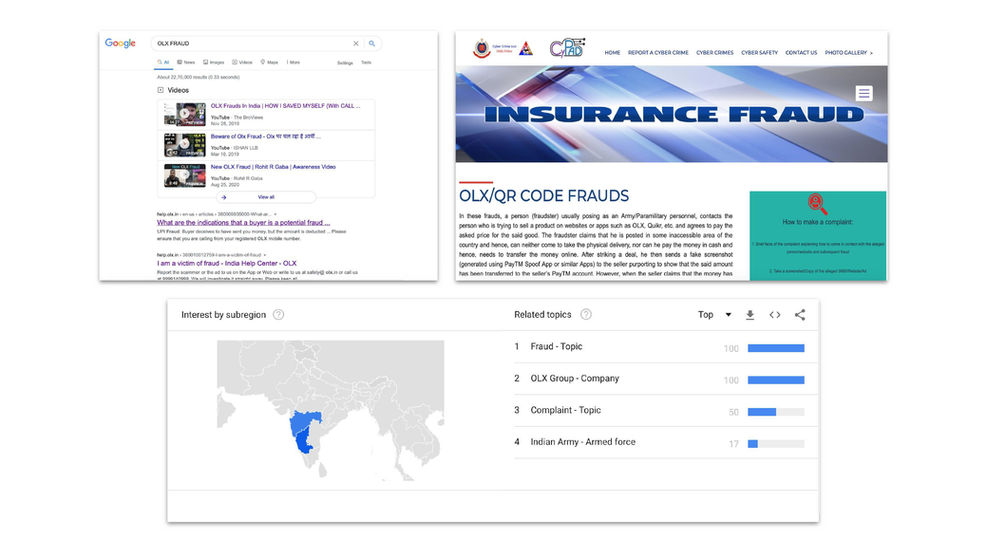Open the CYBER SAFETY menu
The width and height of the screenshot is (987, 555).
pyautogui.click(x=759, y=53)
